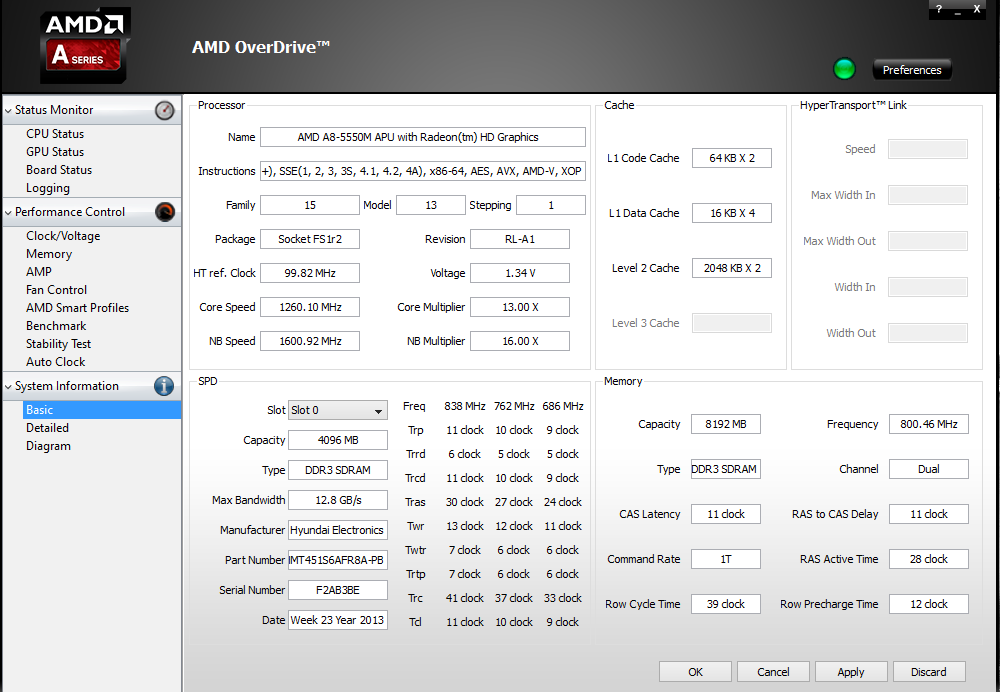Click the Instructions field
This screenshot has width=1000, height=692.
pyautogui.click(x=423, y=171)
